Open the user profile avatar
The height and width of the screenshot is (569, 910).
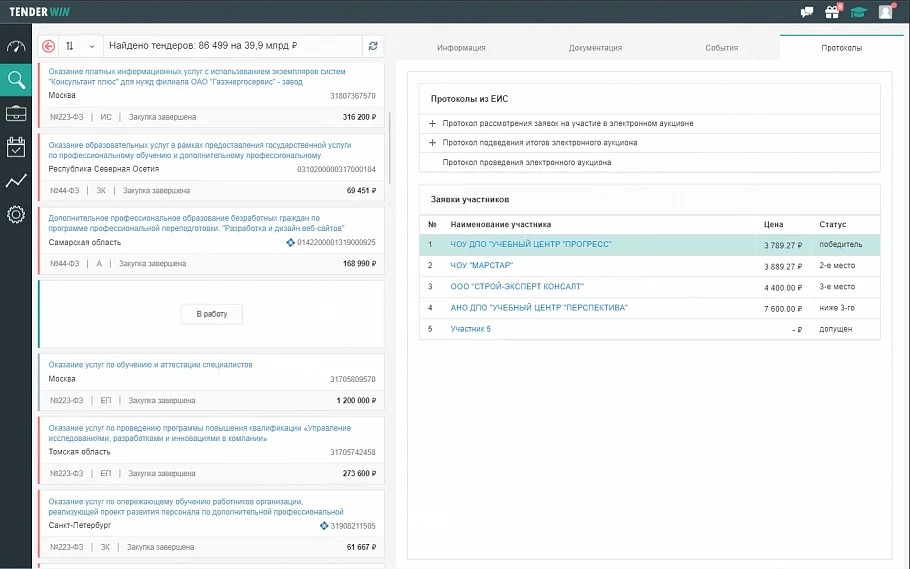coord(886,12)
